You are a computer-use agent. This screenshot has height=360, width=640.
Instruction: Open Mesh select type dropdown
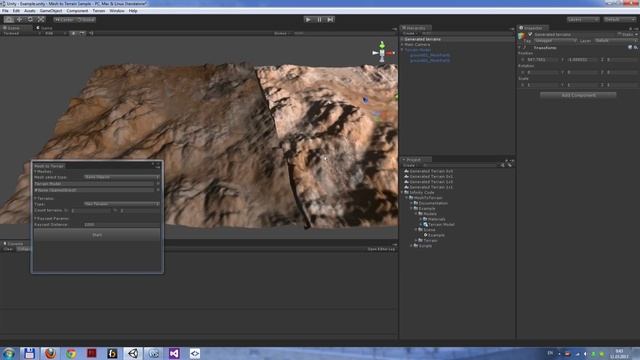tap(122, 177)
